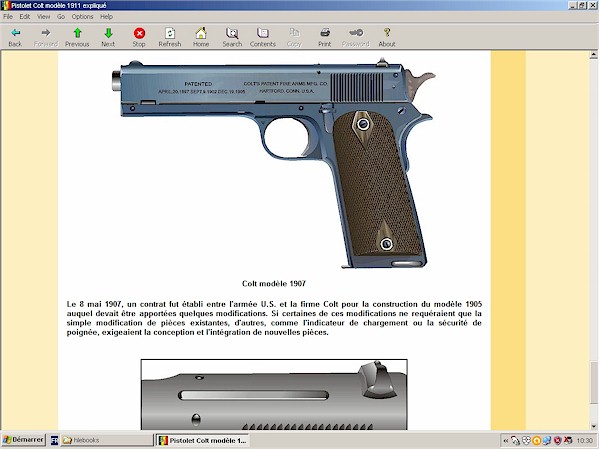The image size is (600, 450).
Task: Click the quick launch icon beside Démarrer
Action: click(54, 440)
